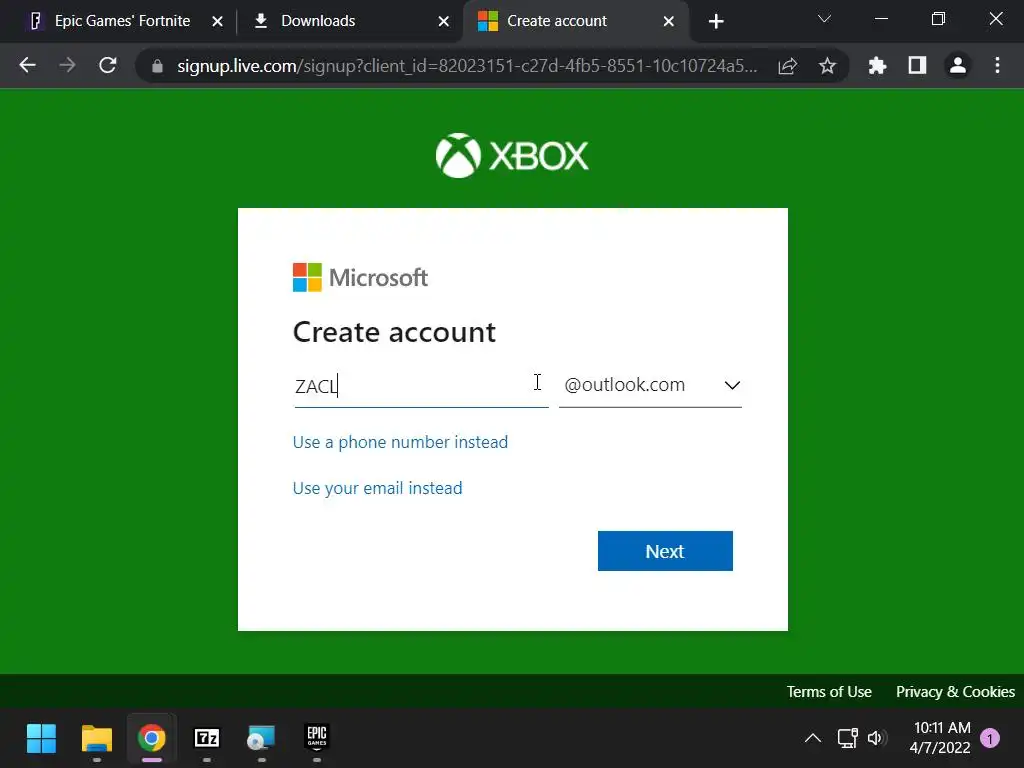Click the address bar URL
Image resolution: width=1024 pixels, height=768 pixels.
467,66
